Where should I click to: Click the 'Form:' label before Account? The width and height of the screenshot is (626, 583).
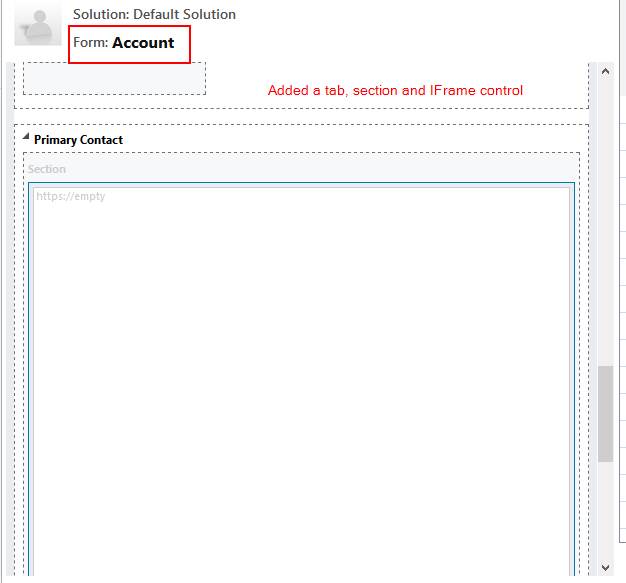tap(90, 43)
